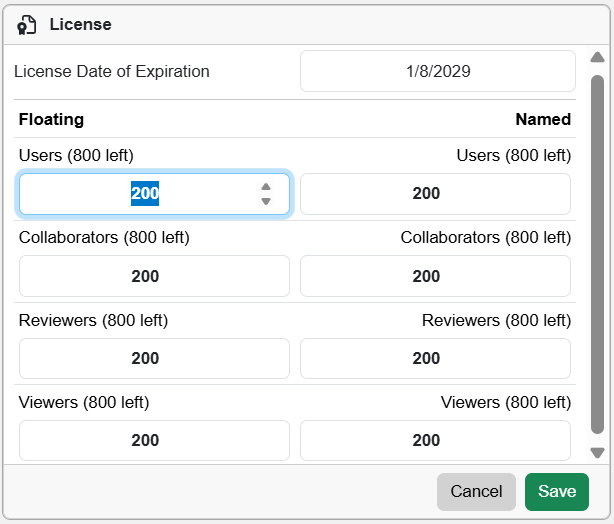The image size is (614, 524).
Task: Click the Named column header
Action: click(x=543, y=120)
